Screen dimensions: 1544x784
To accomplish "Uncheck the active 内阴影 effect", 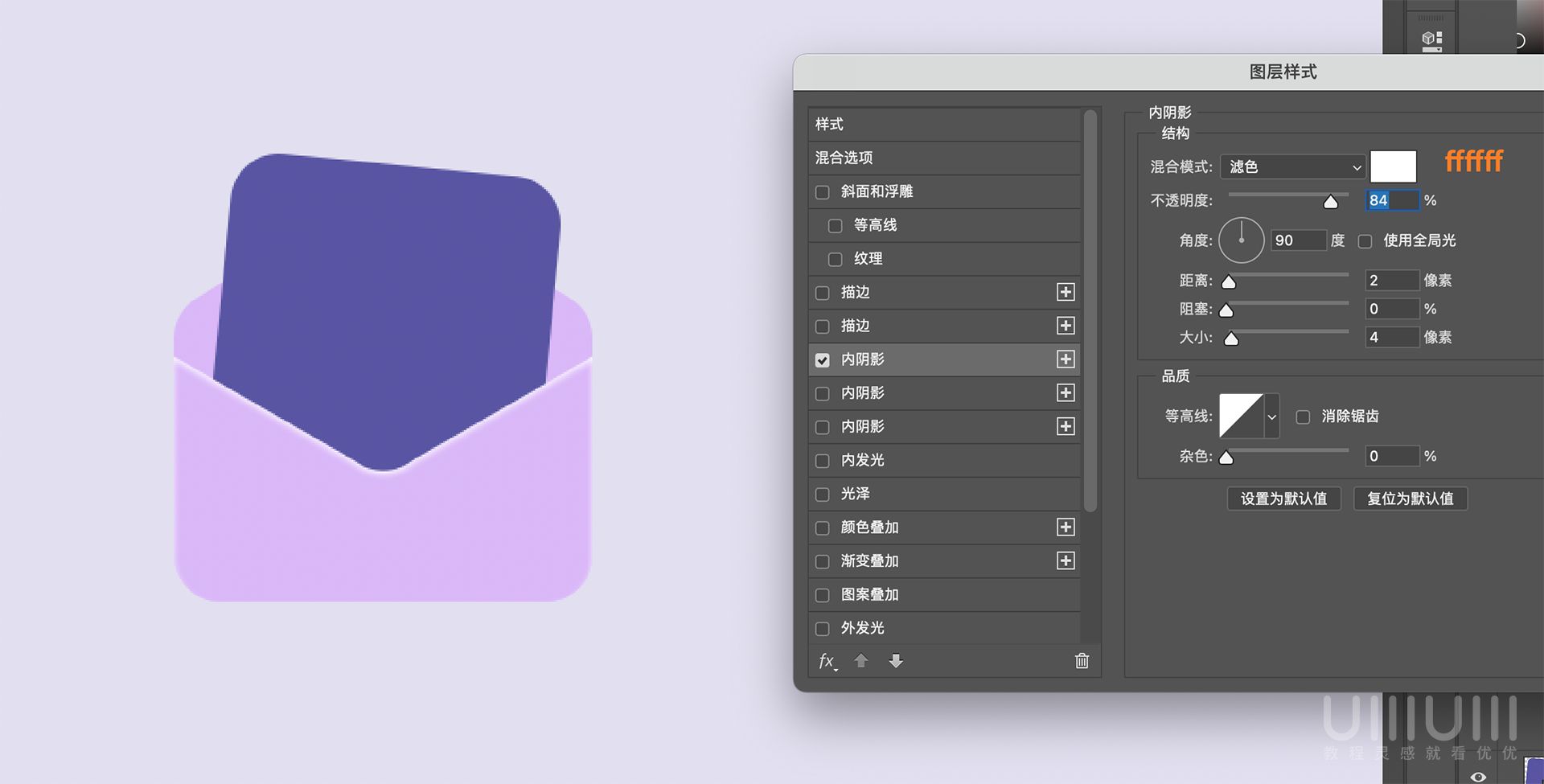I will (x=822, y=360).
